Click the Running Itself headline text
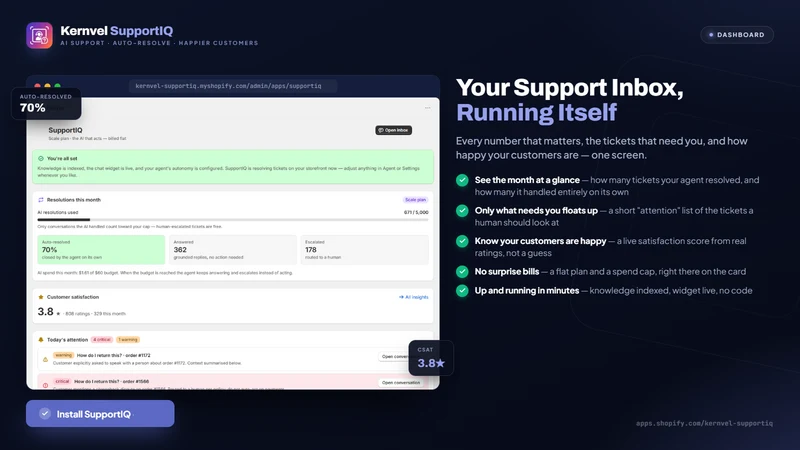800x450 pixels. pyautogui.click(x=536, y=113)
